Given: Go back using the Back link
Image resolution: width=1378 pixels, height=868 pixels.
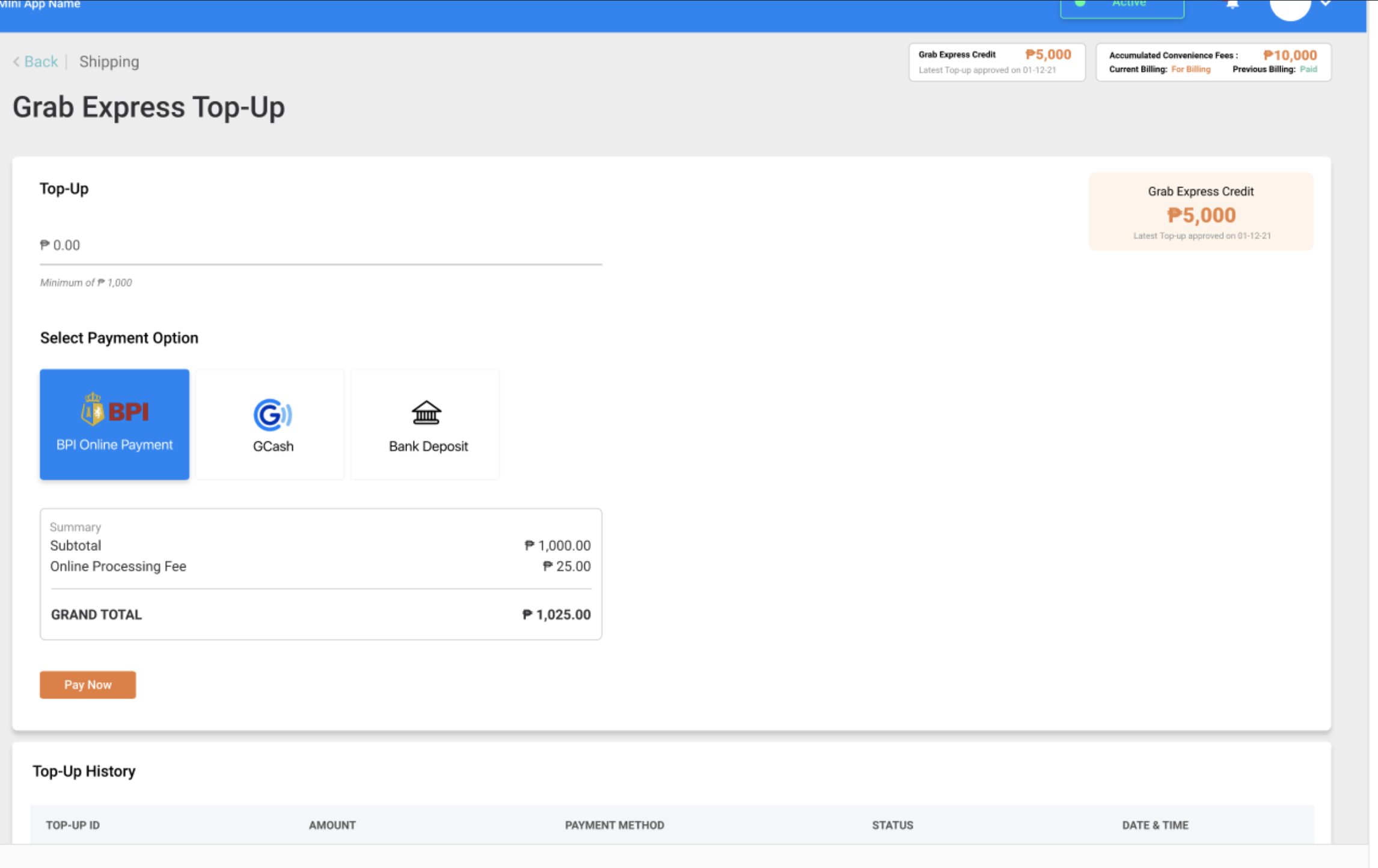Looking at the screenshot, I should point(41,61).
